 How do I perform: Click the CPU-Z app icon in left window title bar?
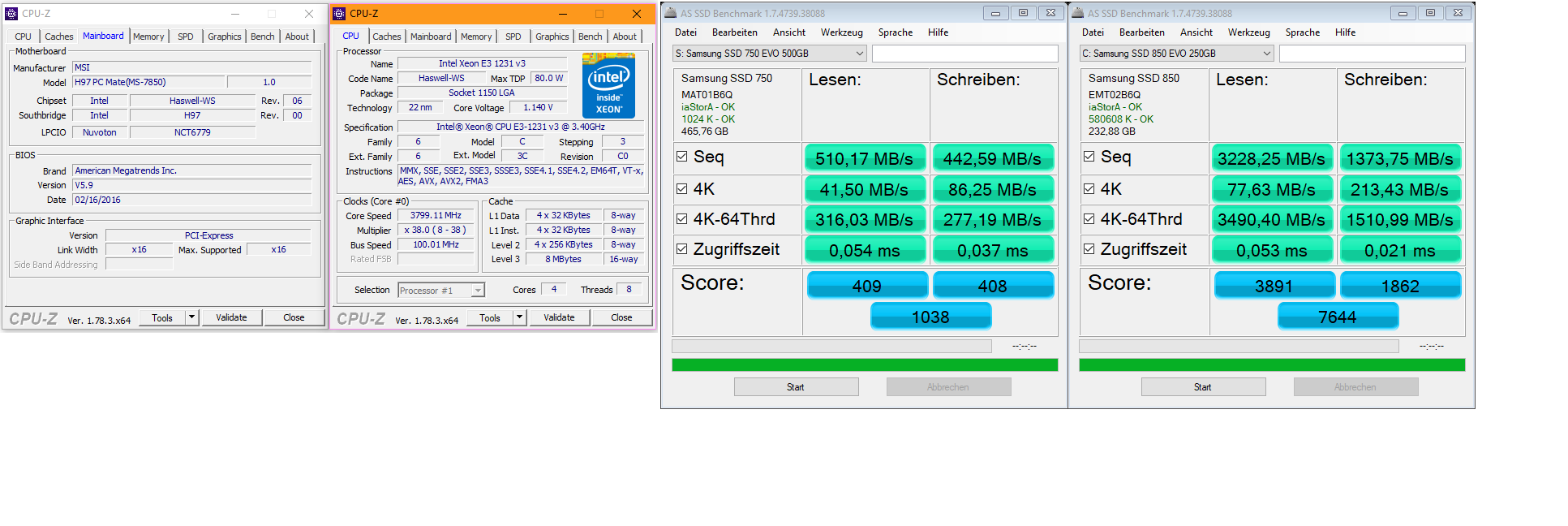coord(11,14)
